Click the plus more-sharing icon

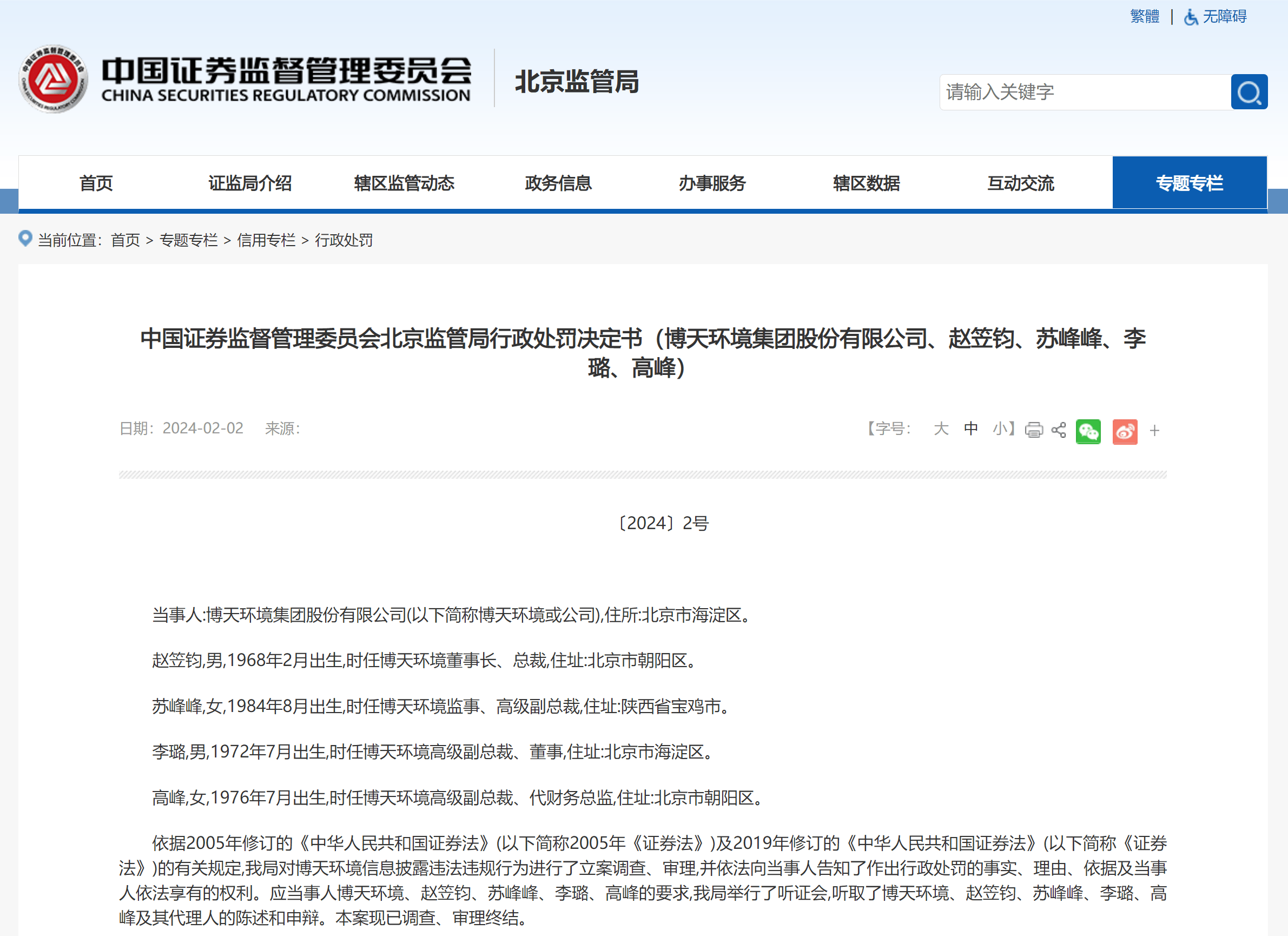[x=1154, y=431]
